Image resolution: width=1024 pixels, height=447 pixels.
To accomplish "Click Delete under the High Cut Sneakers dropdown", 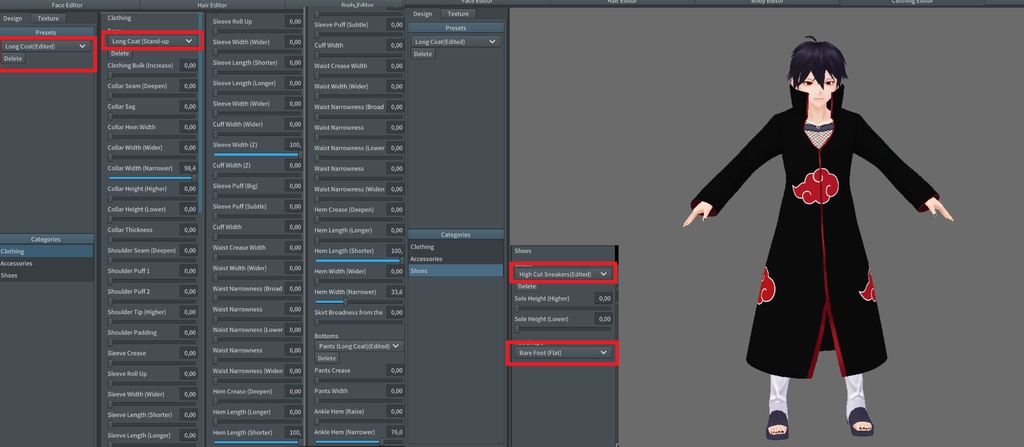I will click(x=527, y=287).
